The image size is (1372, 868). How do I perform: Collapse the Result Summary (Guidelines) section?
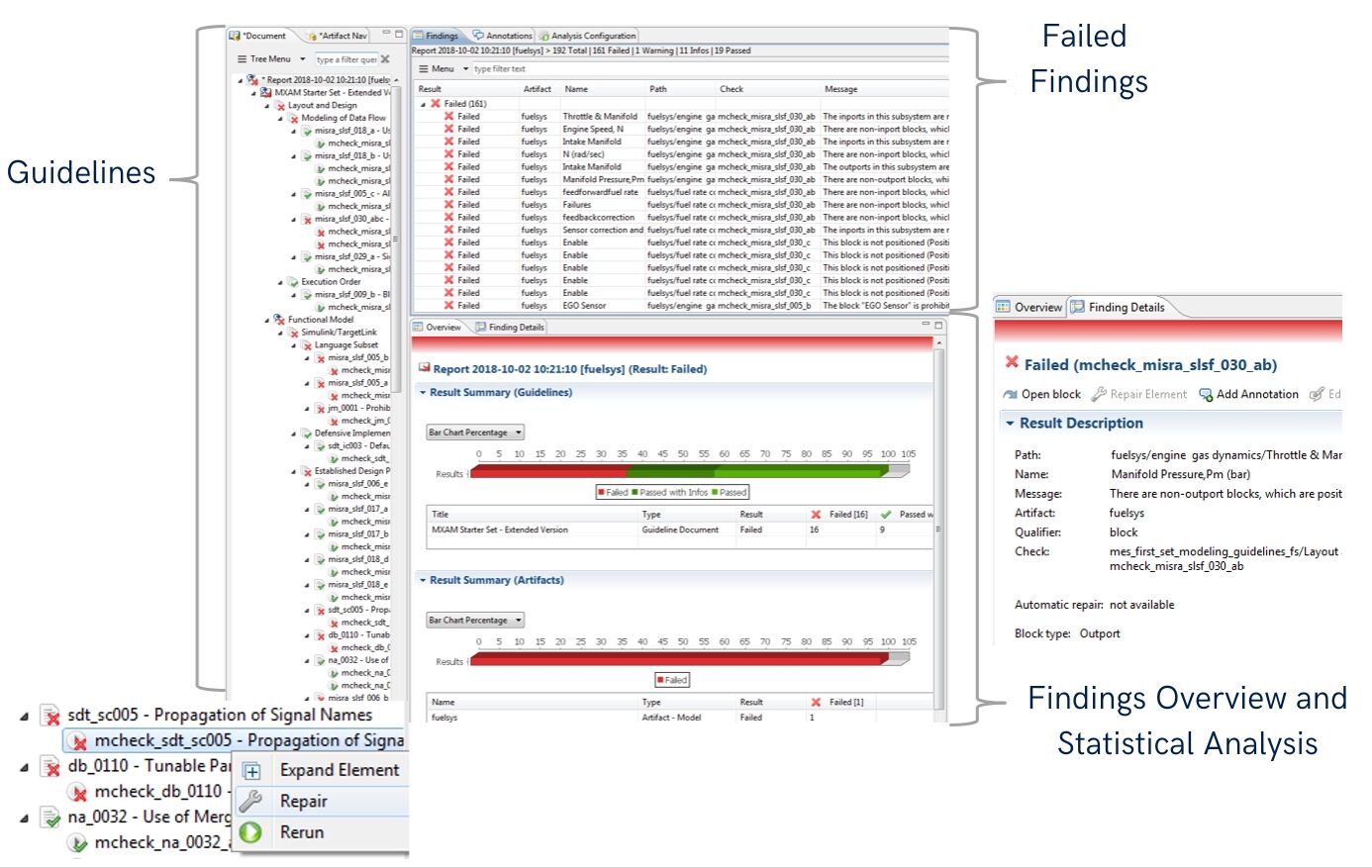click(423, 392)
